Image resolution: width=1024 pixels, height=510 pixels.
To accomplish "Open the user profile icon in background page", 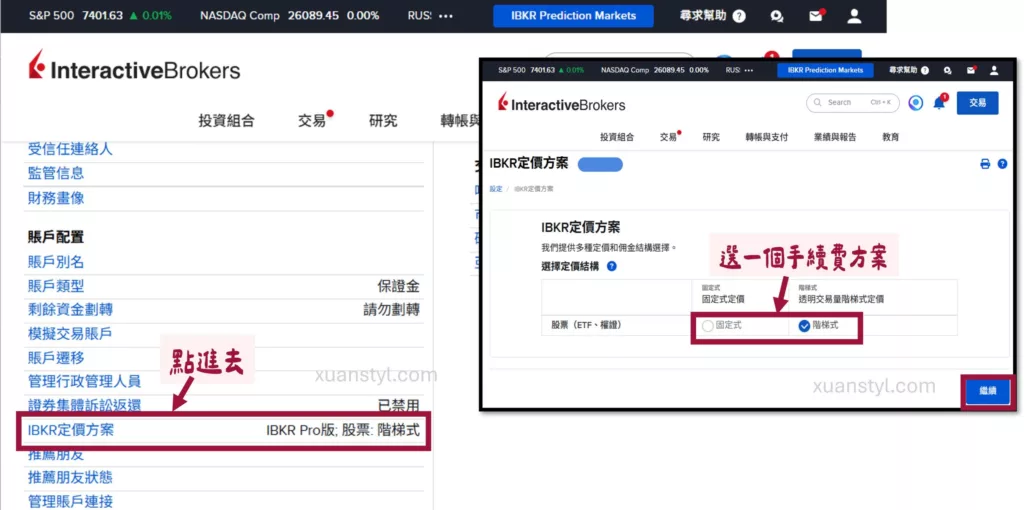I will 854,16.
